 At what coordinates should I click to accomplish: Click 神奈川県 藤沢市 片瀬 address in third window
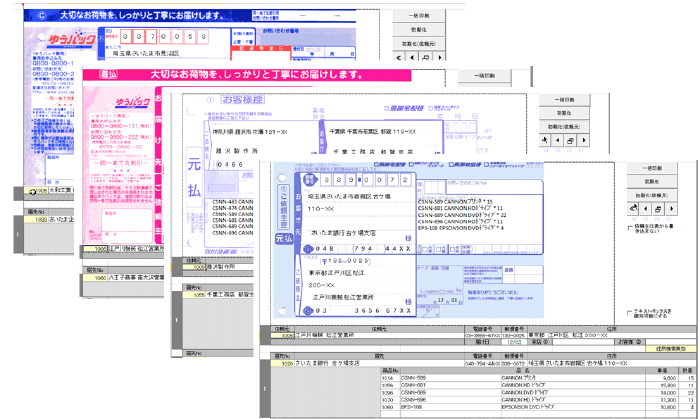coord(250,132)
